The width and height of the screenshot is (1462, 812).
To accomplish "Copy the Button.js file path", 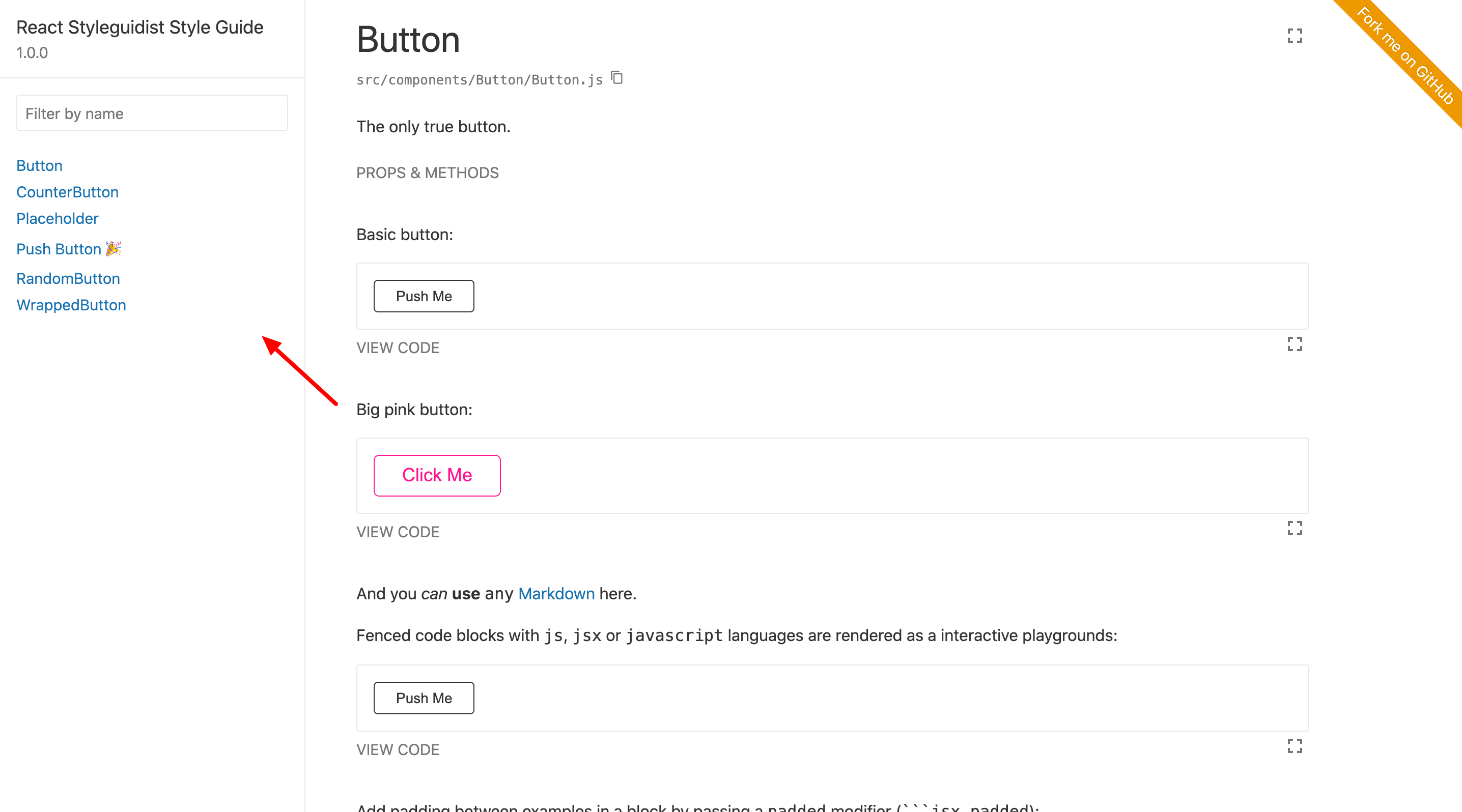I will [616, 78].
